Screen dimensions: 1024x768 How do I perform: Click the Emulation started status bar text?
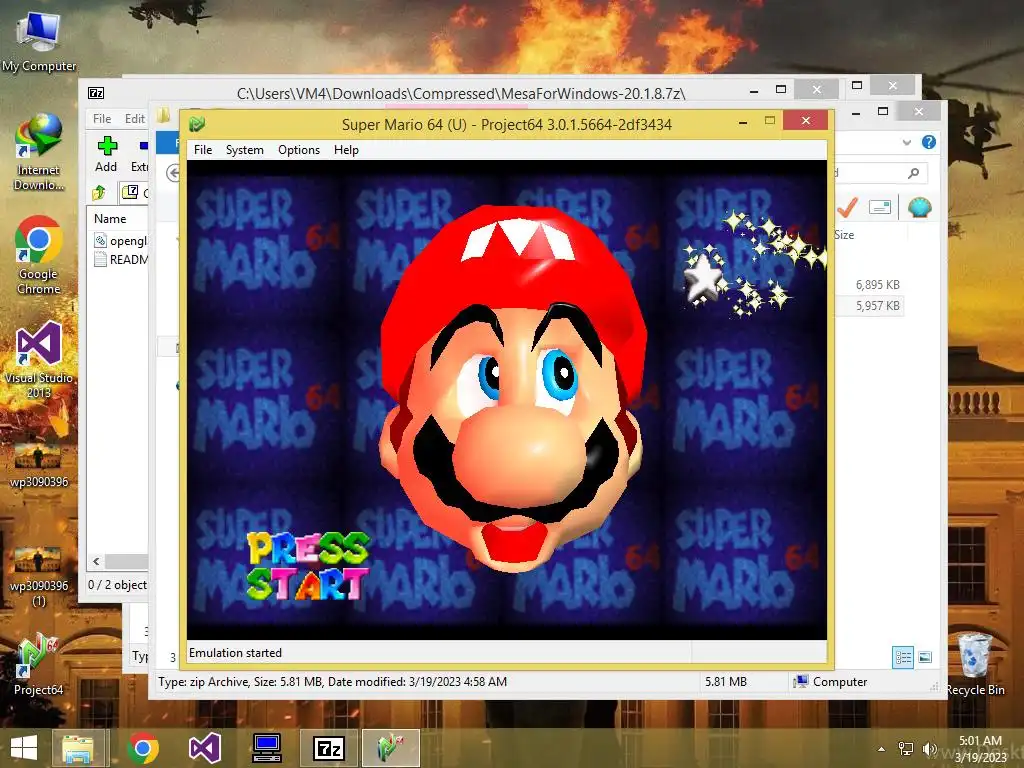[x=235, y=653]
